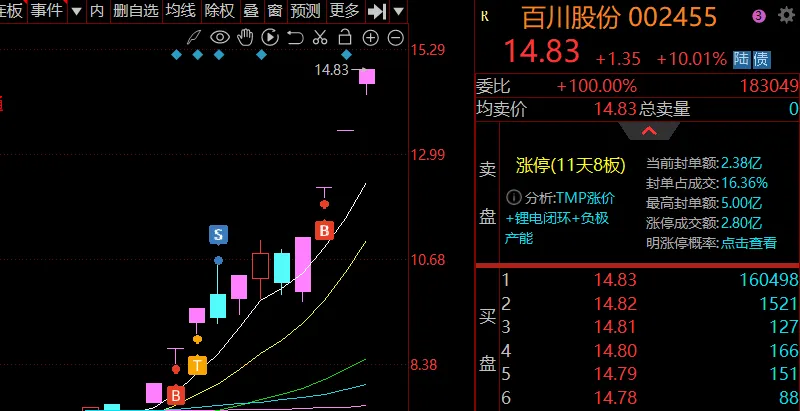Open the dropdown arrow after the jump-to-end icon
This screenshot has width=800, height=411.
(398, 11)
